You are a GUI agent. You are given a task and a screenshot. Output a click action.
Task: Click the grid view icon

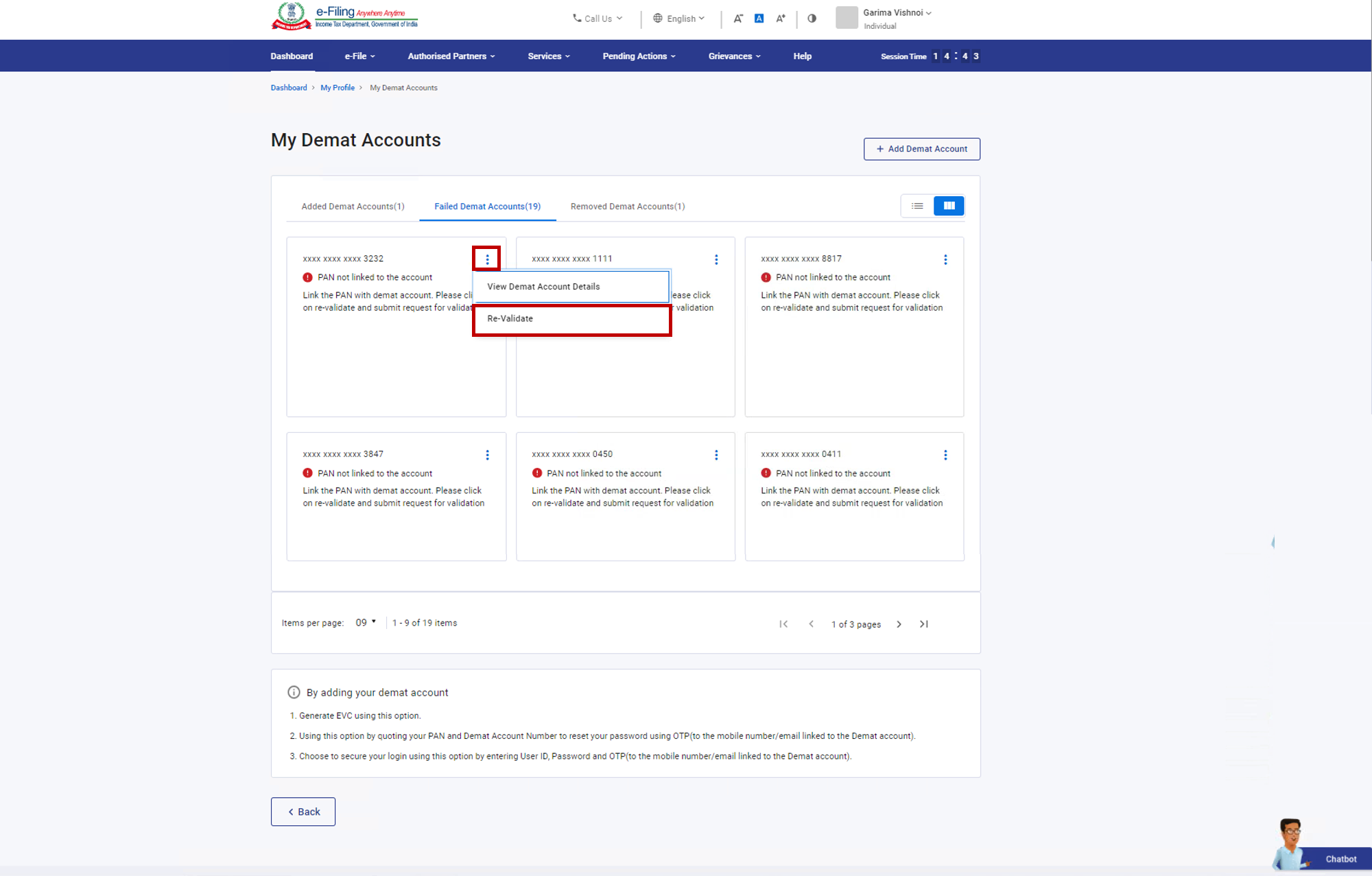948,205
